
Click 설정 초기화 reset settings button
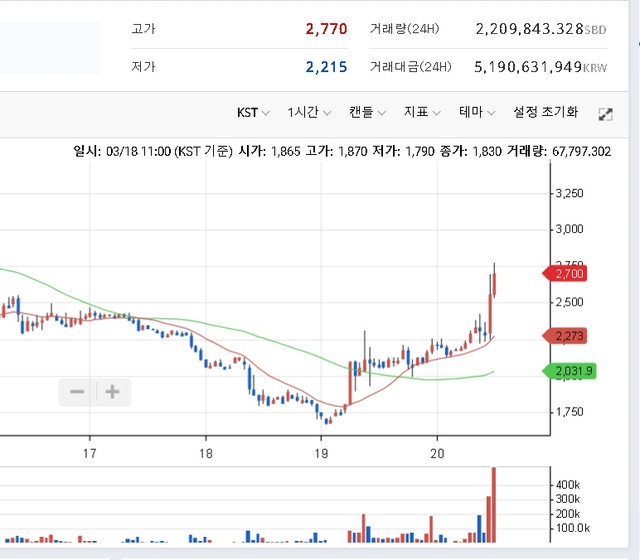click(x=545, y=112)
